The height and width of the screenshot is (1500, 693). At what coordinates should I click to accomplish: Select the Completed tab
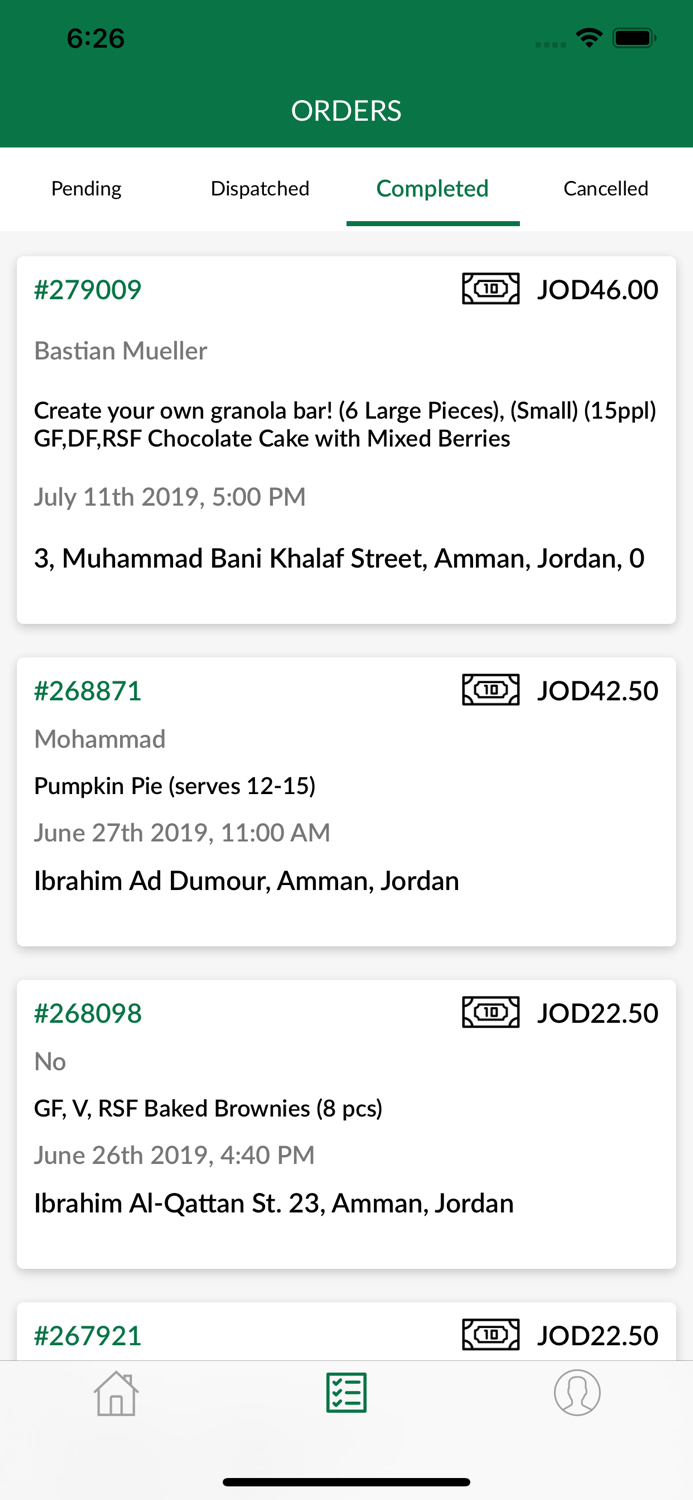coord(432,188)
